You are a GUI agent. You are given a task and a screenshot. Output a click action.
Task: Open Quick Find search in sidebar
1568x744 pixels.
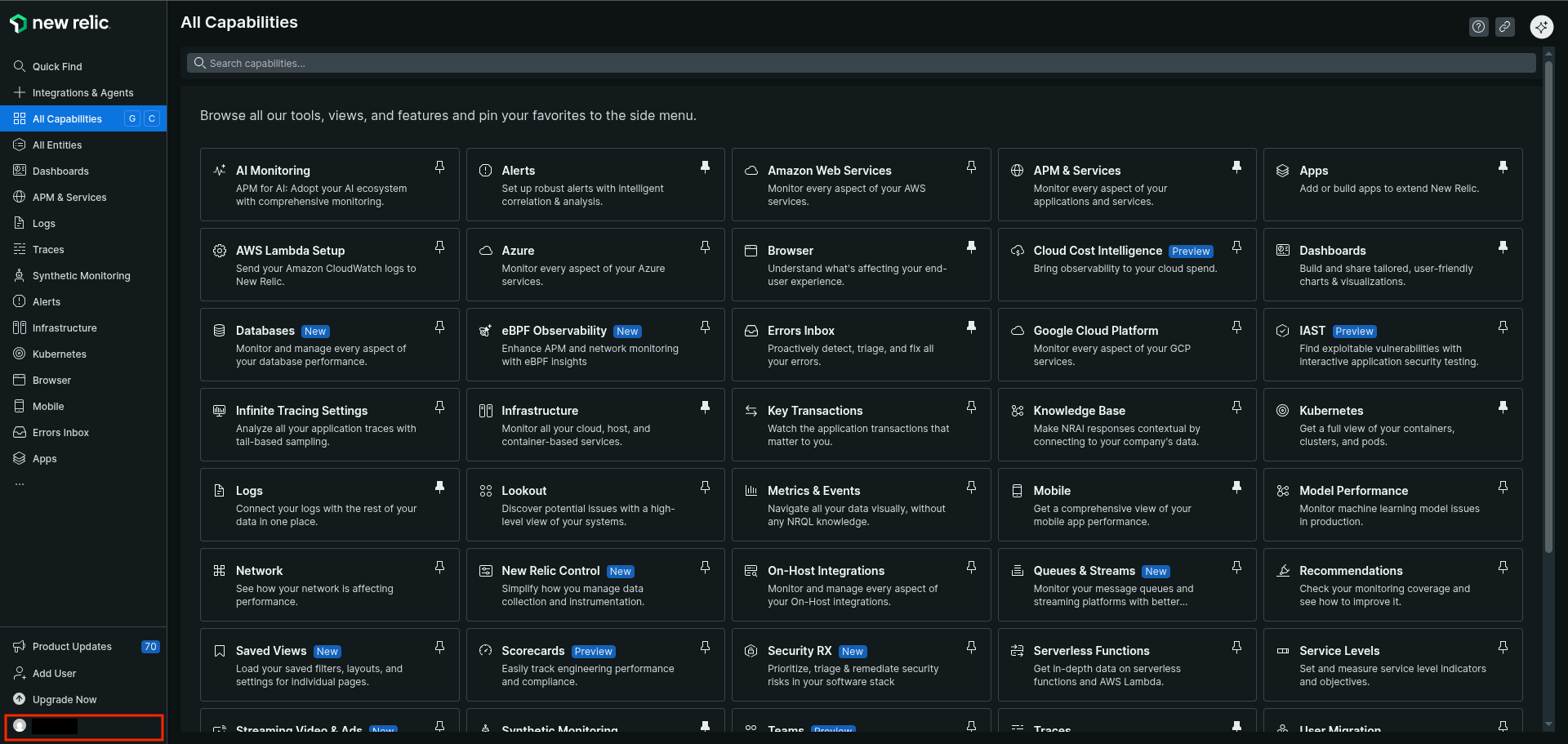[57, 67]
